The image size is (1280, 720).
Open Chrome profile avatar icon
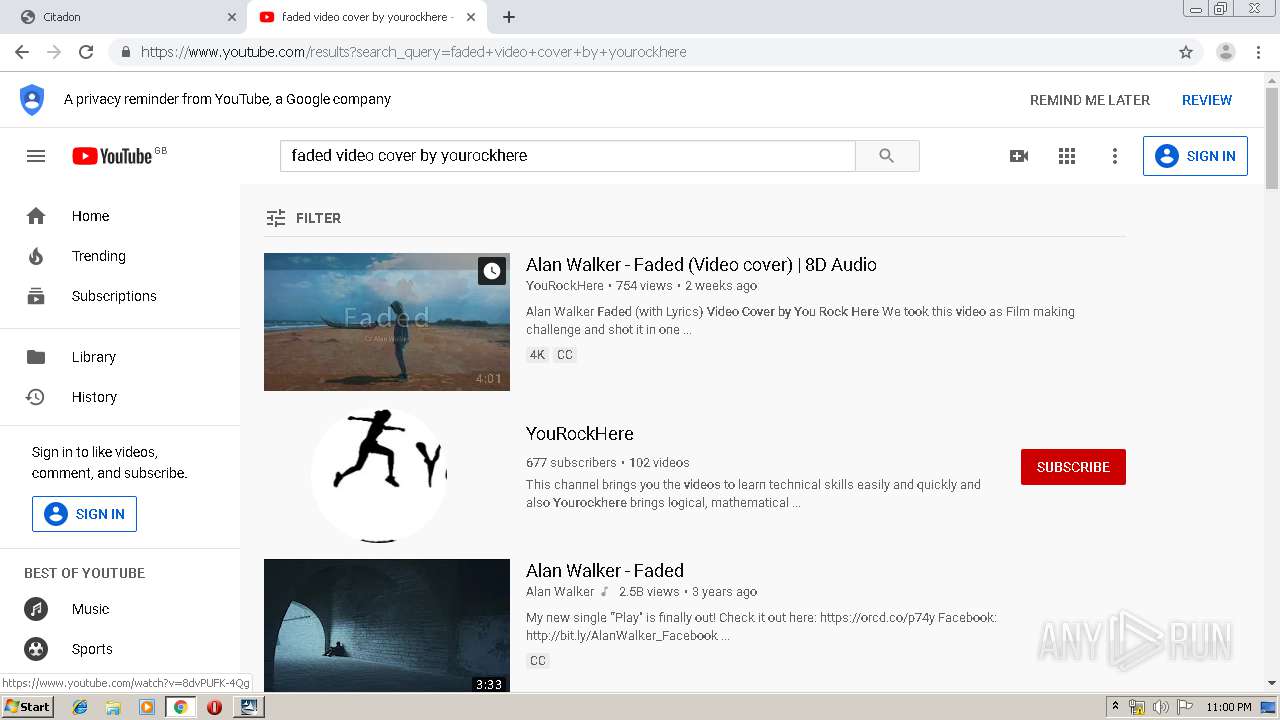(x=1226, y=52)
